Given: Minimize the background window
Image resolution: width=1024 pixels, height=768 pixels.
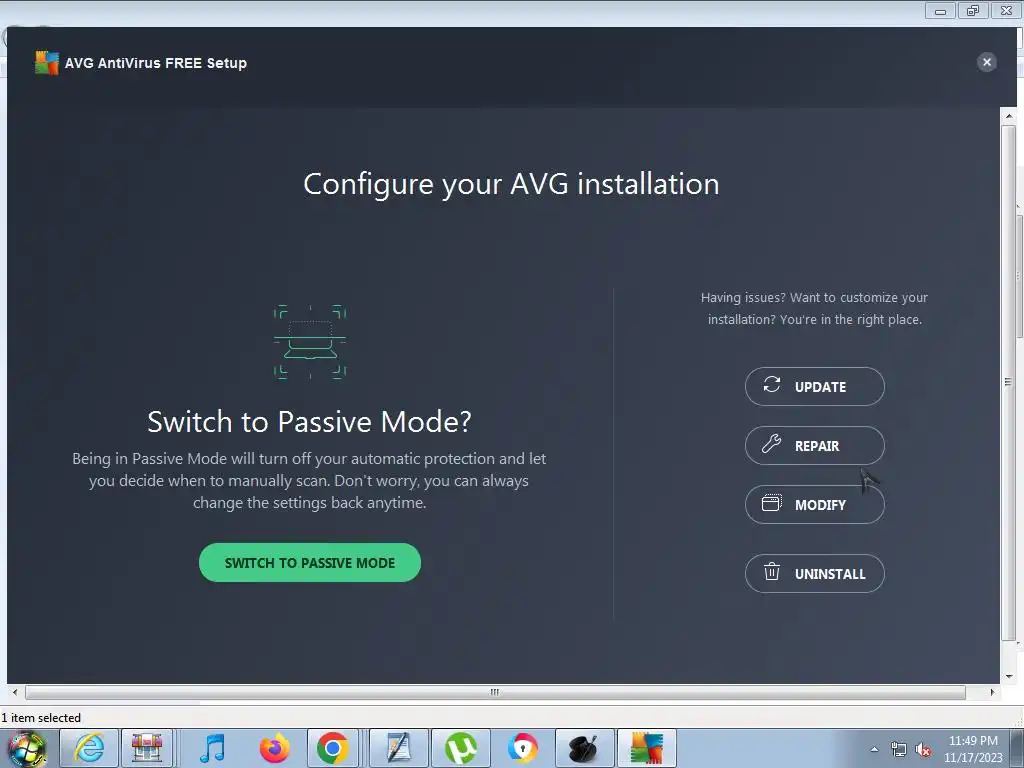Looking at the screenshot, I should [940, 10].
